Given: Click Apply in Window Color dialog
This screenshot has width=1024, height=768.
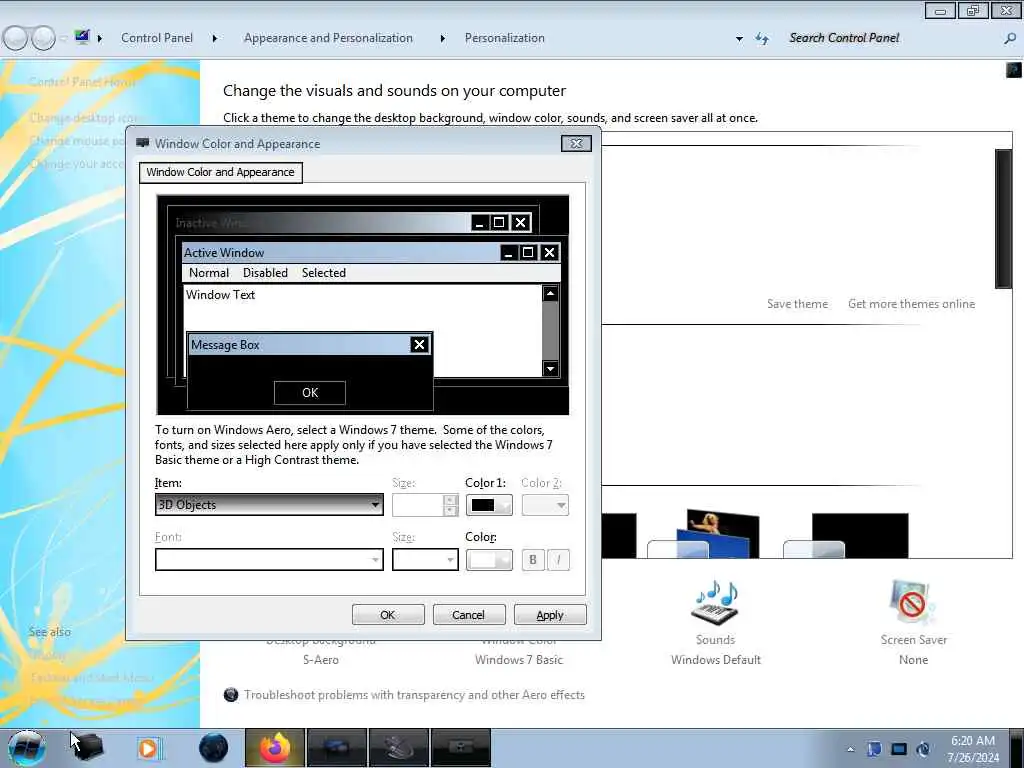Looking at the screenshot, I should coord(550,615).
